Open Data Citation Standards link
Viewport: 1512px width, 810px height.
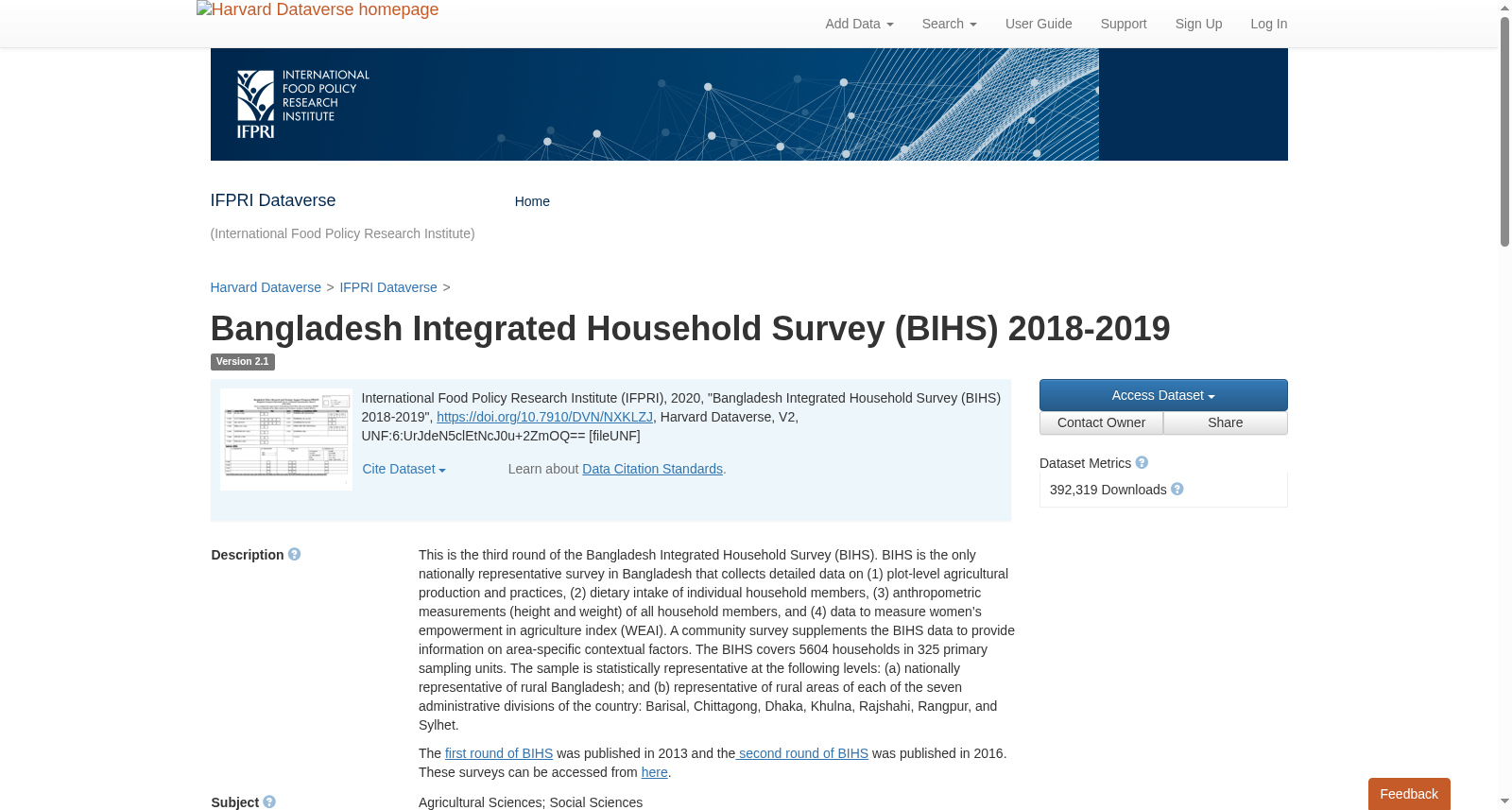pyautogui.click(x=652, y=469)
